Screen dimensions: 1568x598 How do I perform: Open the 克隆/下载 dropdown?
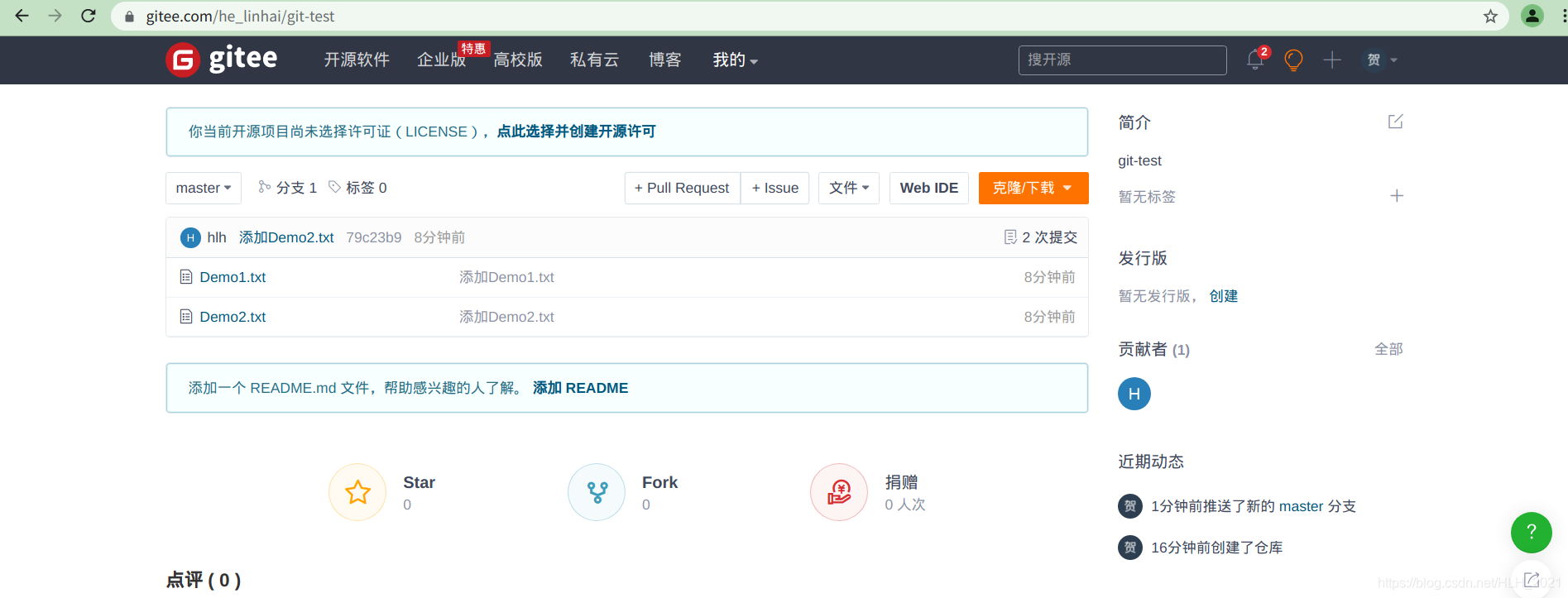pos(1033,188)
